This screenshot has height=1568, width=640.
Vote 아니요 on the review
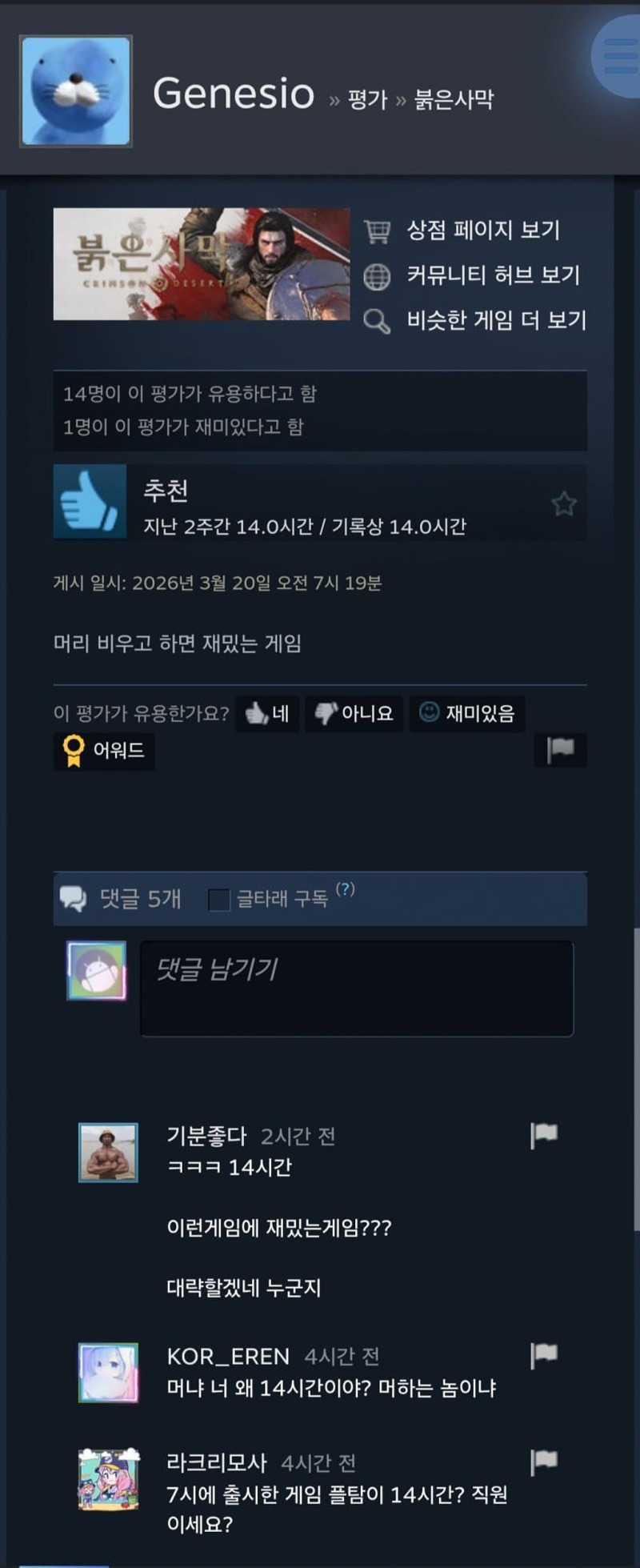point(354,713)
